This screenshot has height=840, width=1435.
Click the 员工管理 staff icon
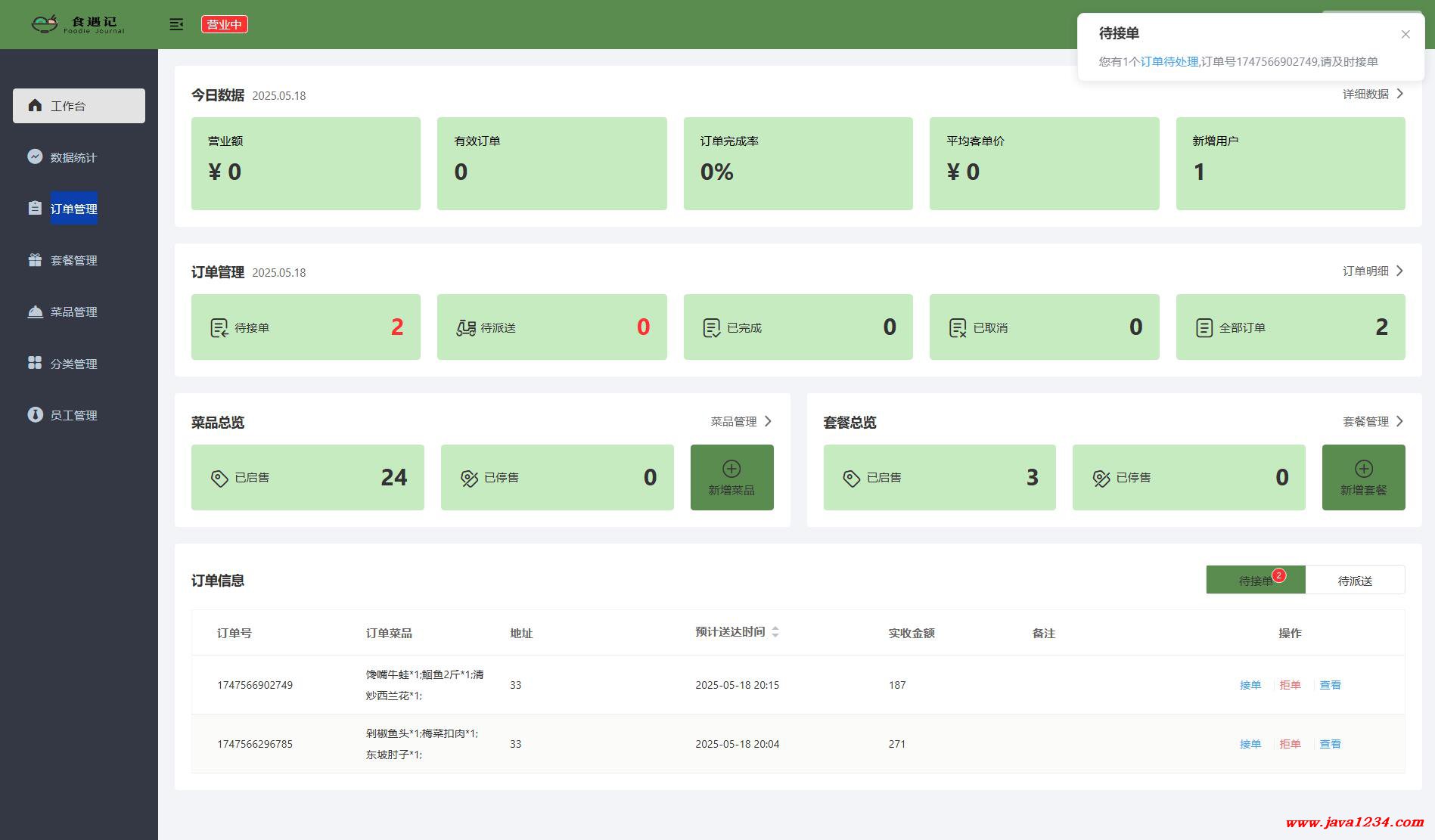(x=35, y=414)
